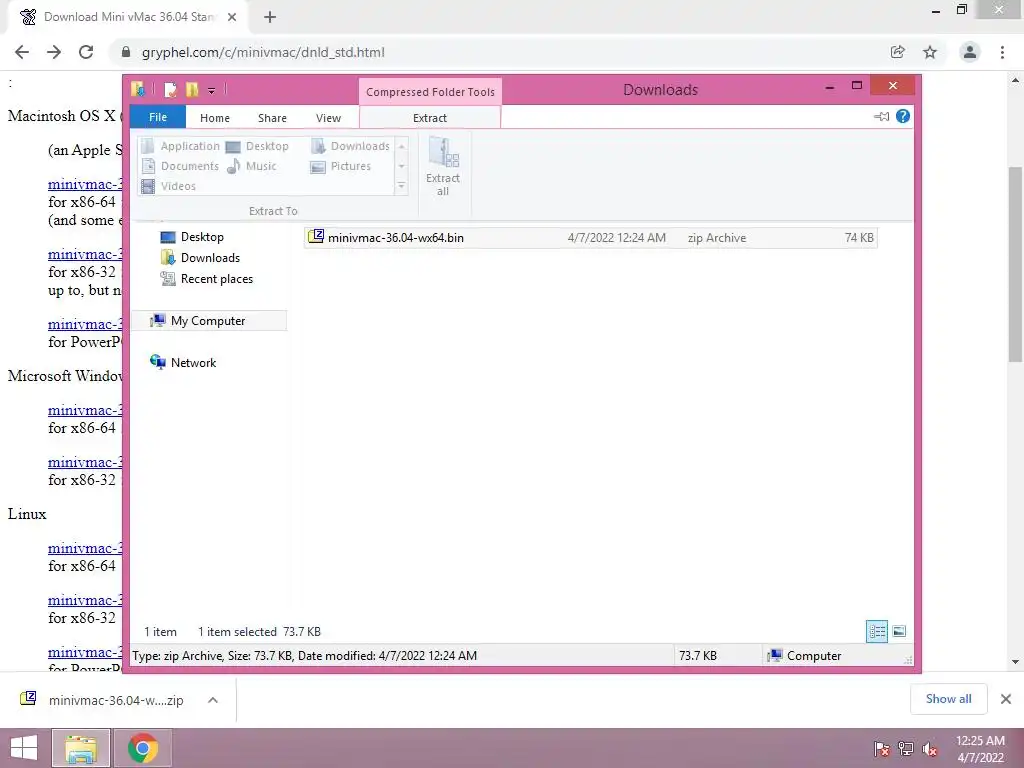Click the gallery down arrow in Extract To
The image size is (1024, 768).
[x=402, y=166]
